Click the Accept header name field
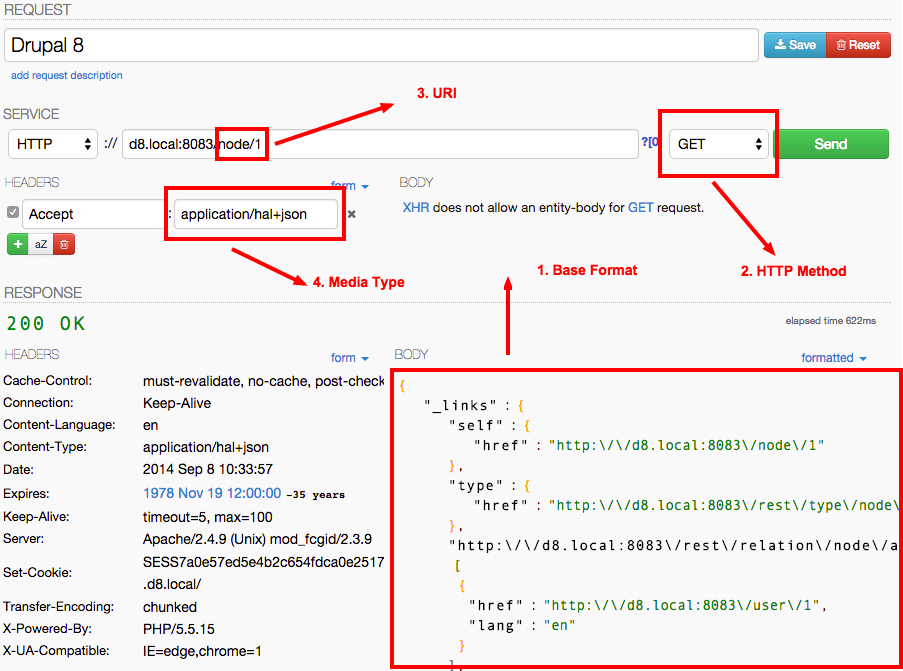Screen dimensions: 903x671 [94, 214]
